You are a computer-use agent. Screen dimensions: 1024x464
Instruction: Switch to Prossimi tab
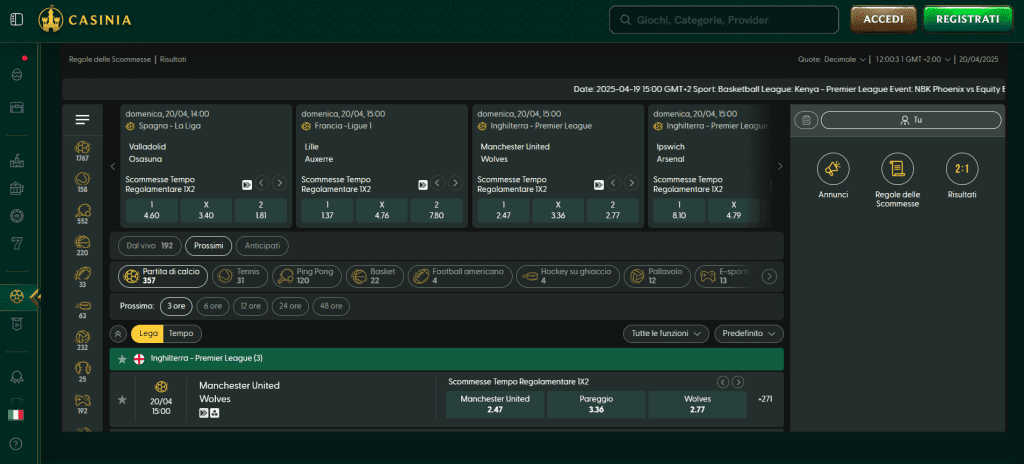[208, 246]
